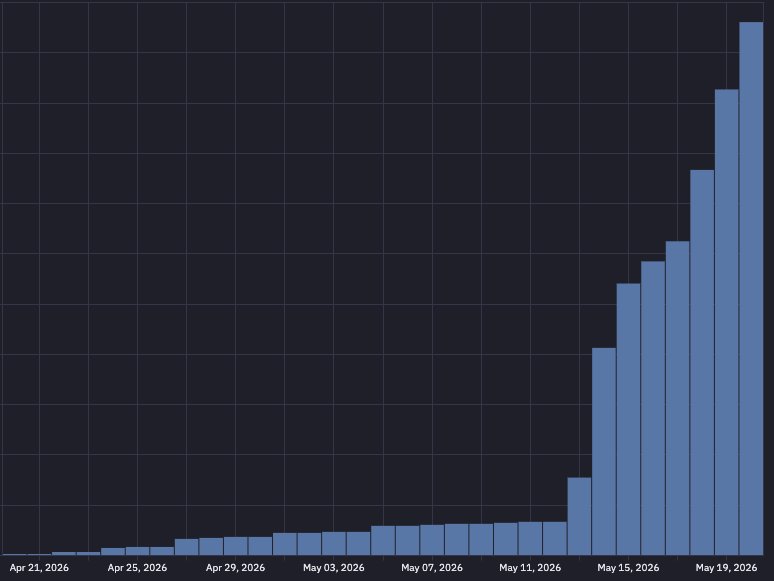This screenshot has width=774, height=581.
Task: Select the bar above Apr 29, 2026
Action: pyautogui.click(x=235, y=546)
